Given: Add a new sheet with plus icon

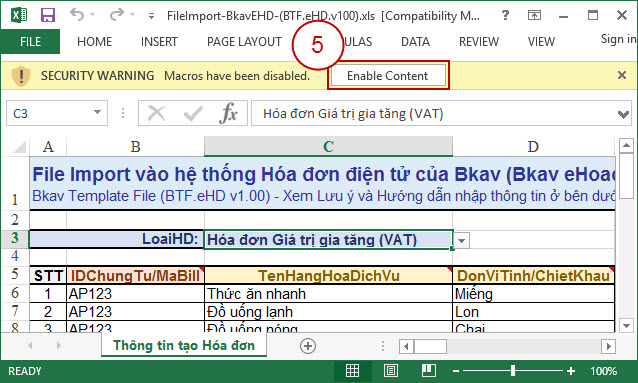Looking at the screenshot, I should pos(308,346).
